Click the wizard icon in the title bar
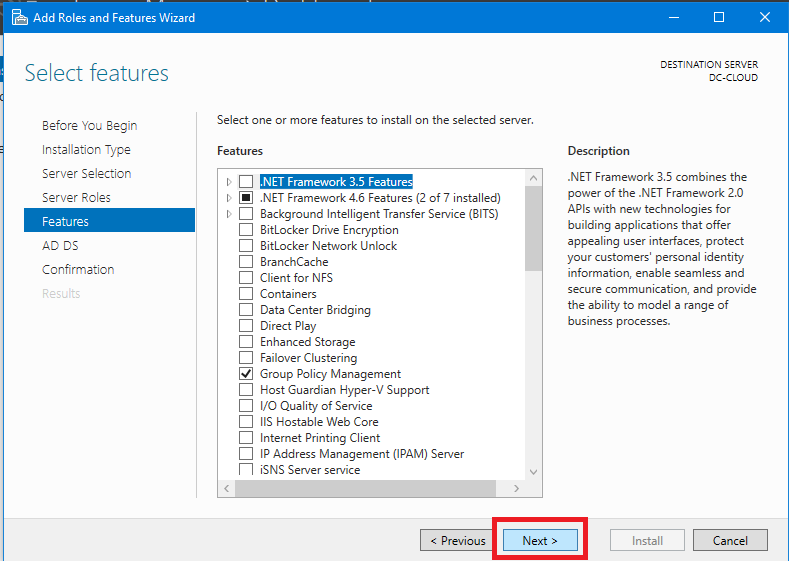 [x=20, y=17]
